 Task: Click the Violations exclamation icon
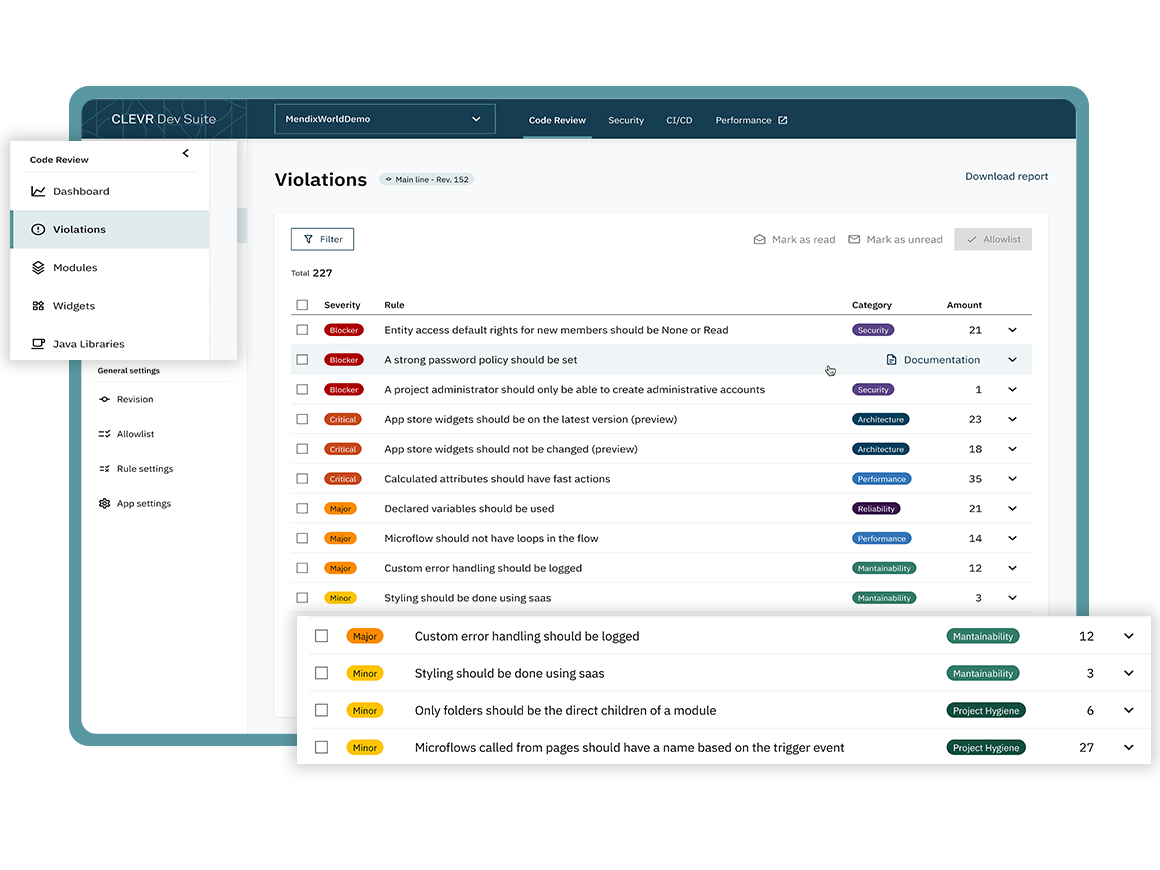[x=38, y=229]
